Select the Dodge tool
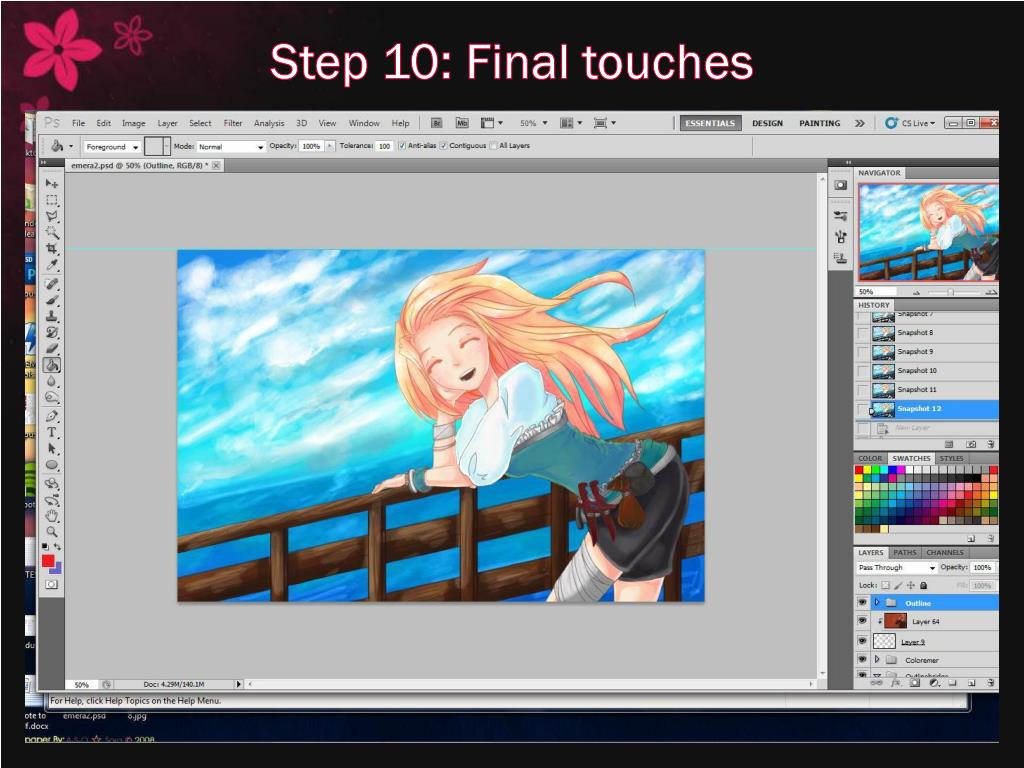 tap(52, 397)
